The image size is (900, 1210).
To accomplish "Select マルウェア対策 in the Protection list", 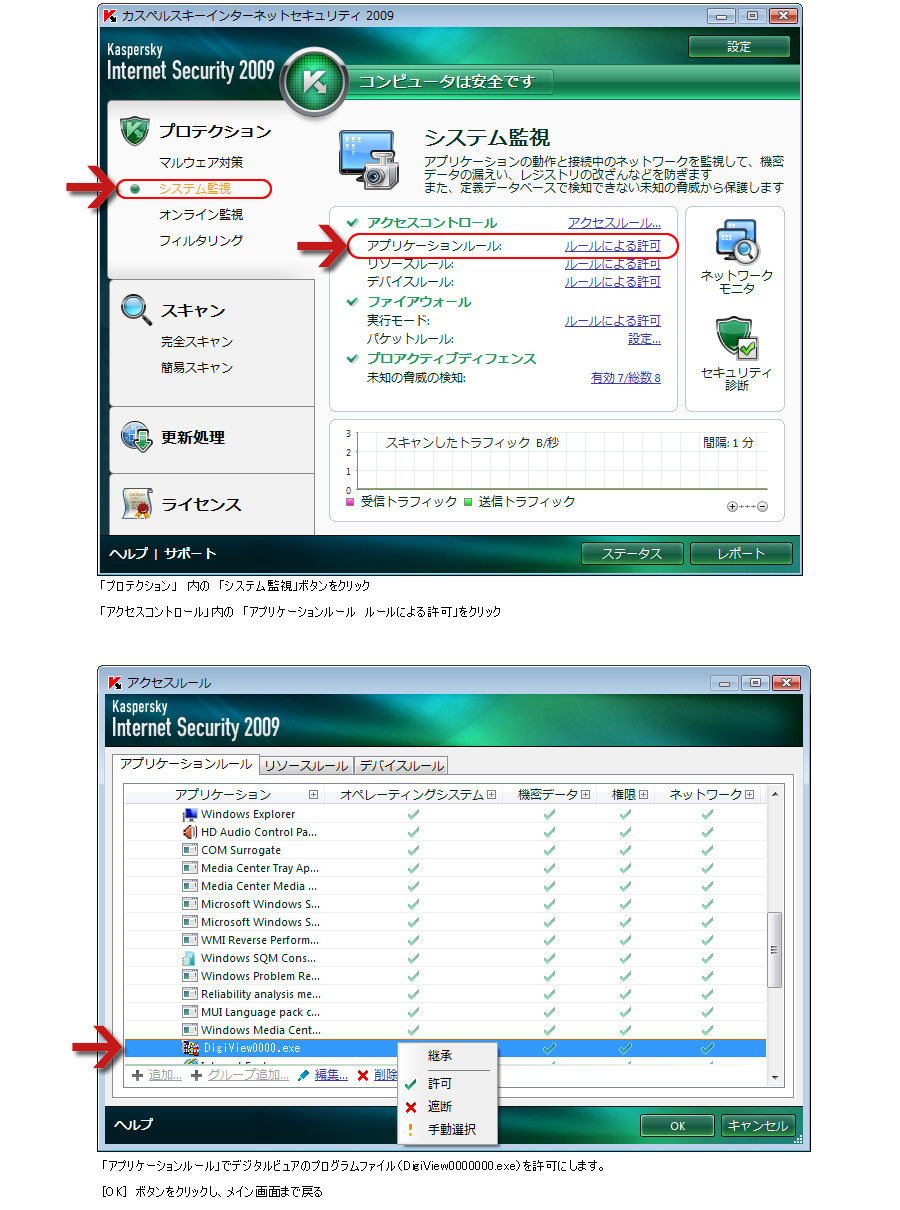I will coord(201,162).
